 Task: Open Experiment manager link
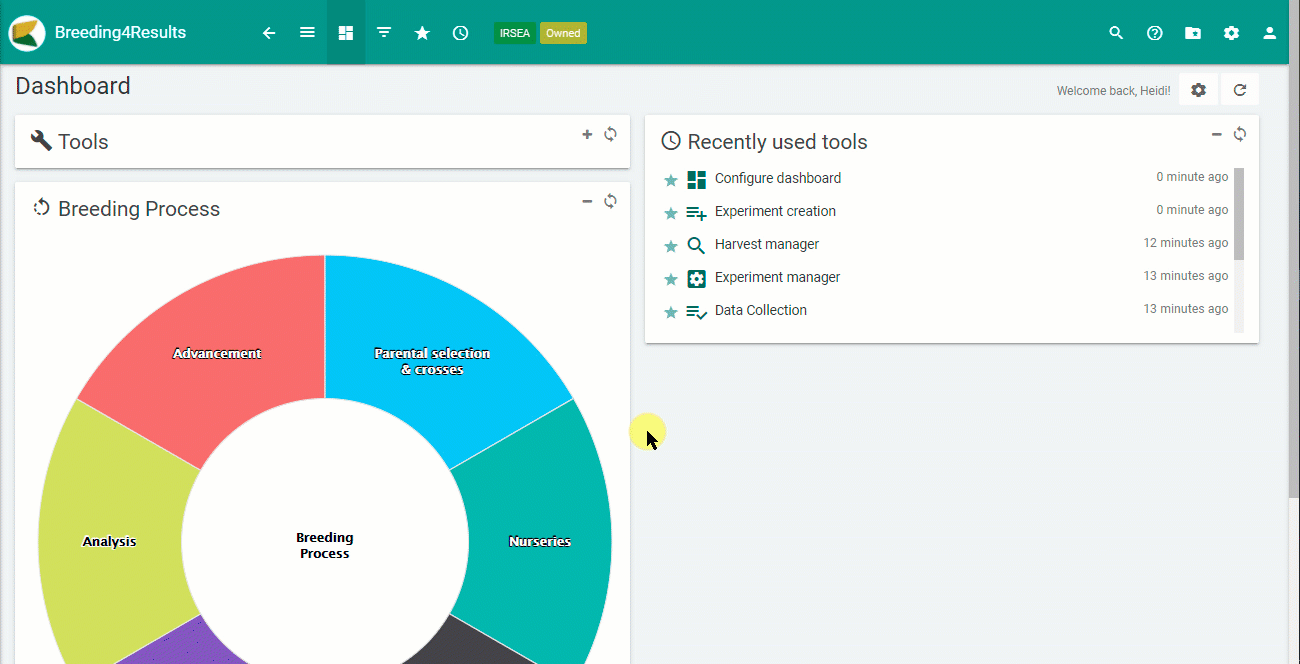[x=777, y=277]
